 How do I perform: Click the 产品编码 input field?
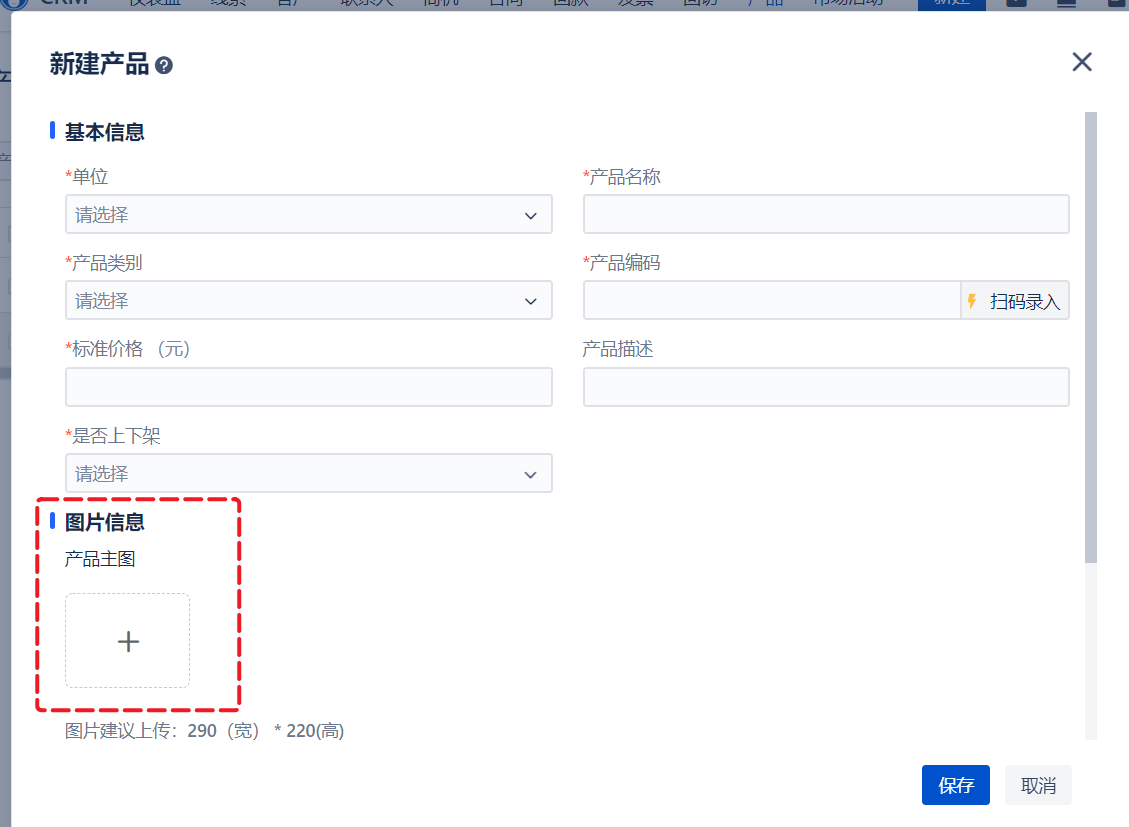pos(772,301)
